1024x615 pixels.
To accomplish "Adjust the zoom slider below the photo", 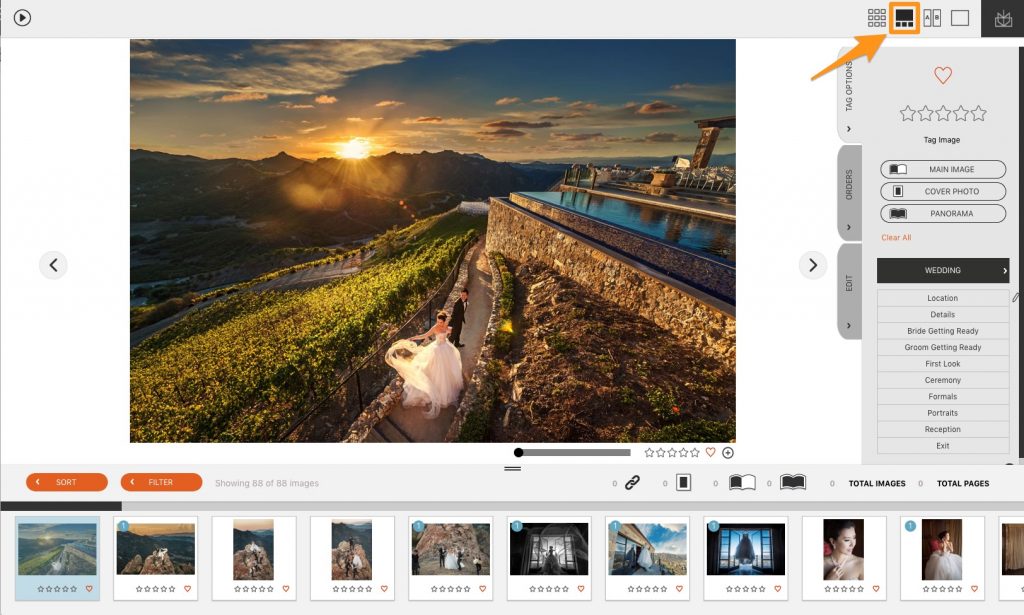I will pyautogui.click(x=573, y=452).
